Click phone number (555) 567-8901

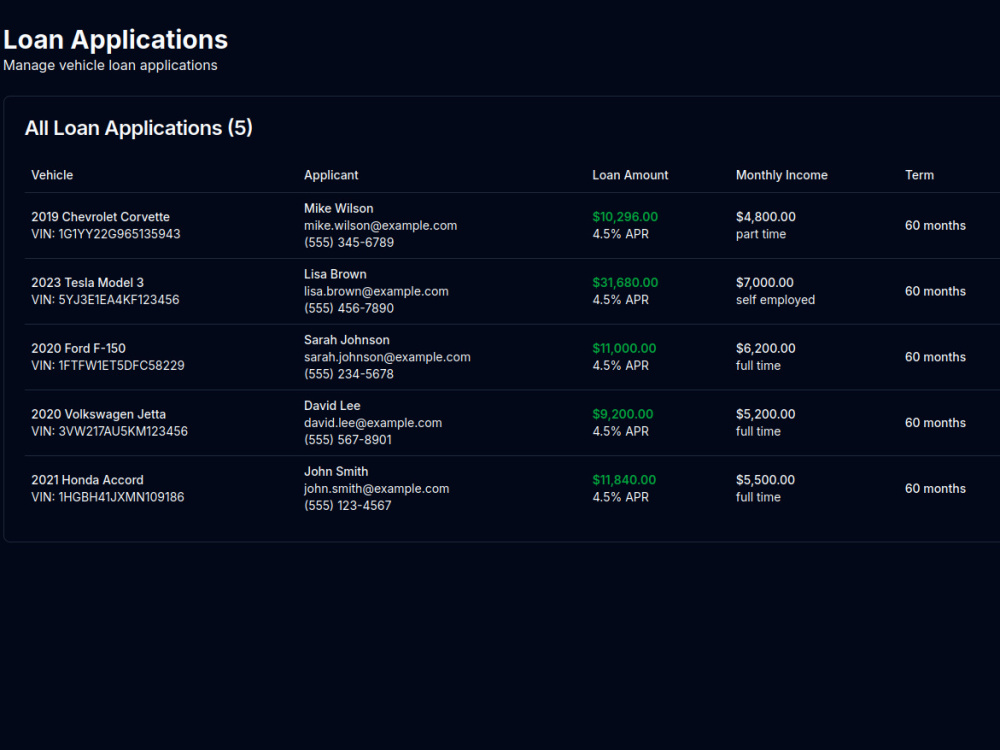348,440
